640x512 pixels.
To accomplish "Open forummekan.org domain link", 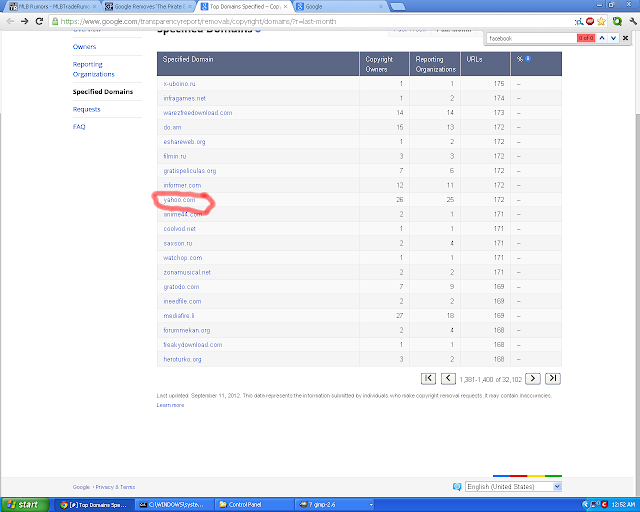I will click(187, 330).
